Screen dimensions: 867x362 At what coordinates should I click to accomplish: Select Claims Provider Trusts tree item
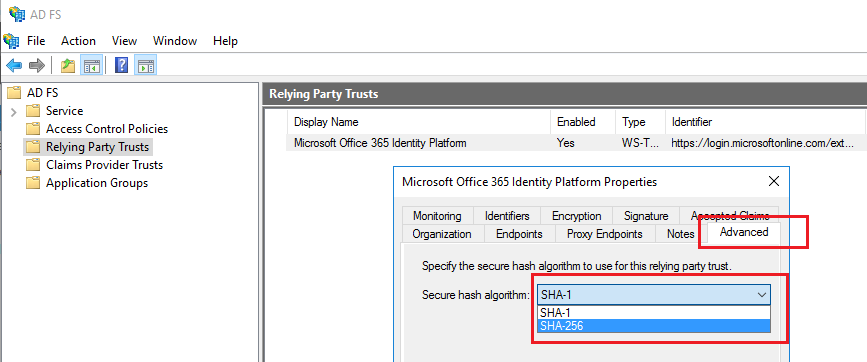pos(104,165)
